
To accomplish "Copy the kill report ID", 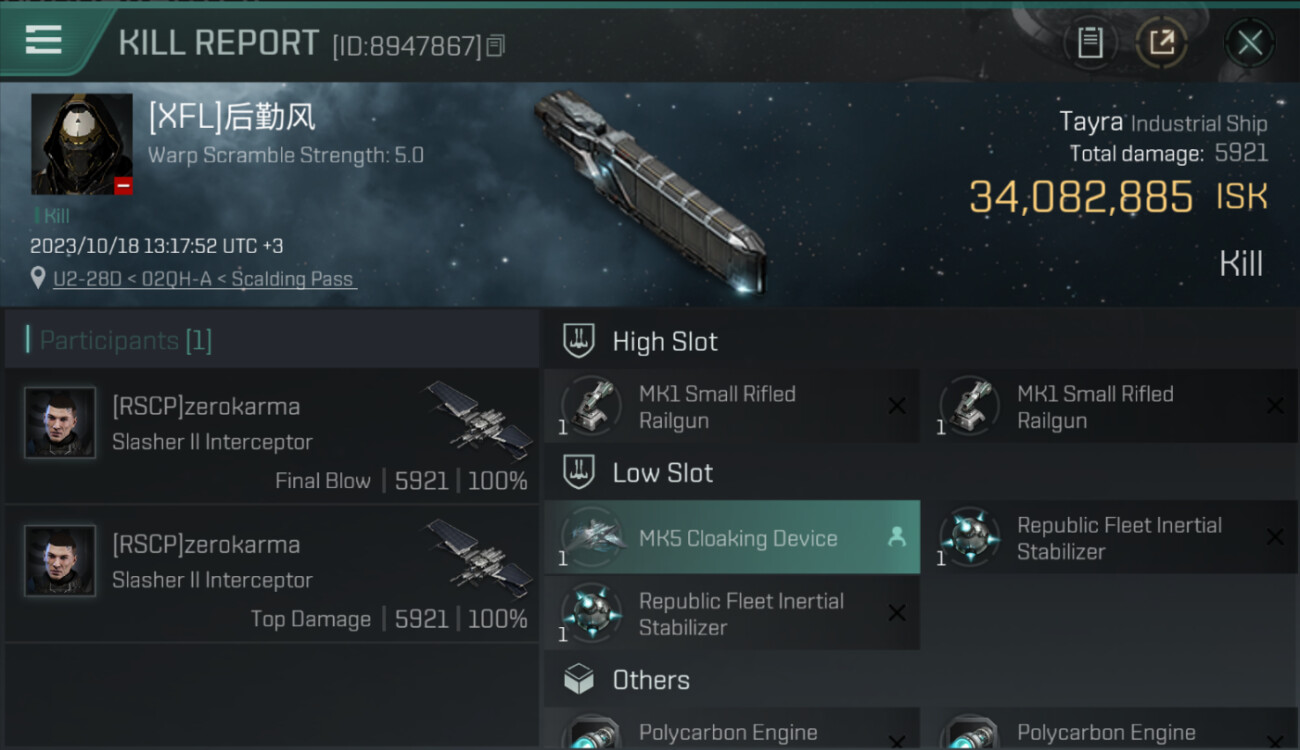I will point(496,46).
